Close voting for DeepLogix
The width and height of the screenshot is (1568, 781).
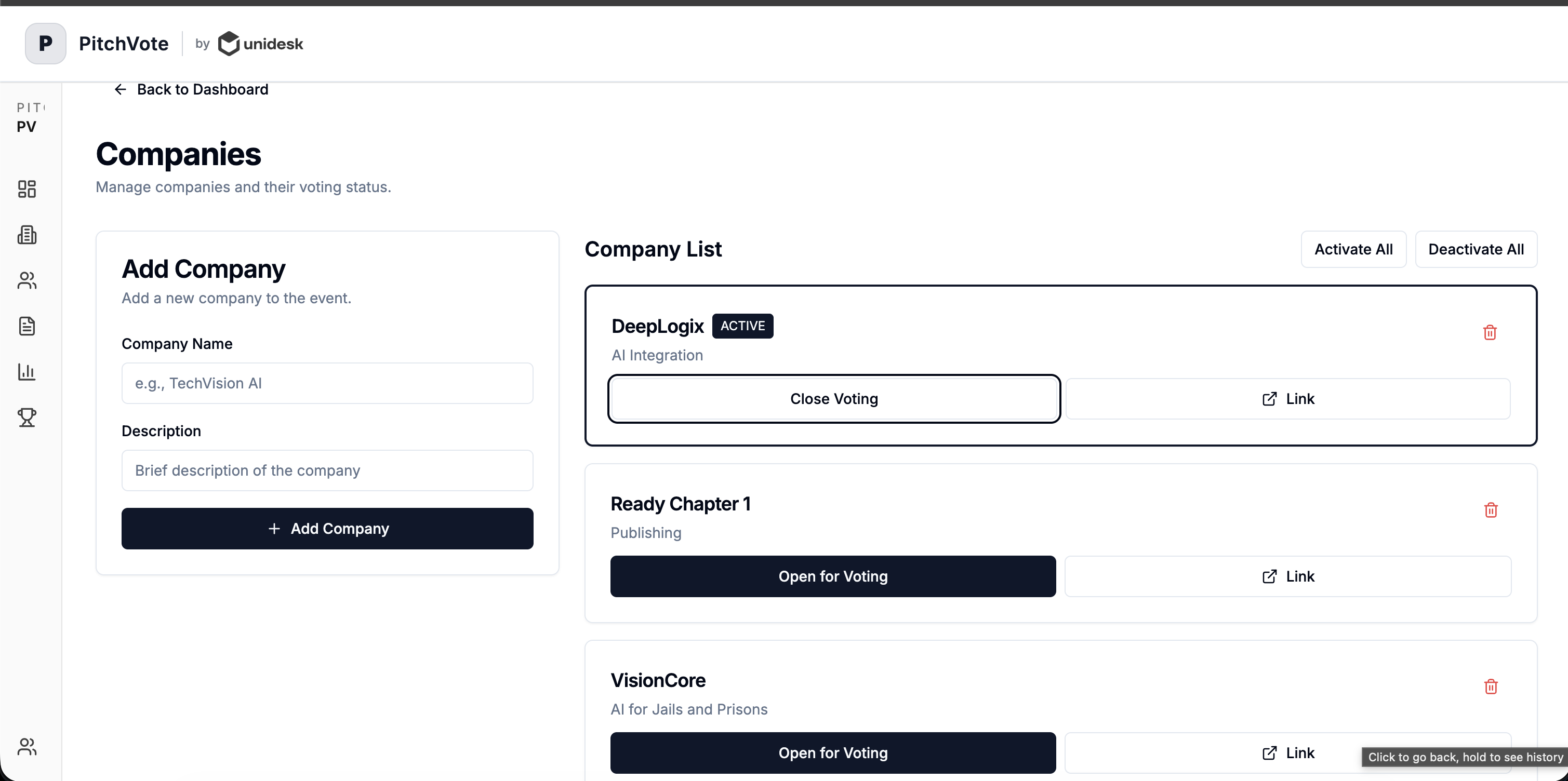tap(834, 399)
